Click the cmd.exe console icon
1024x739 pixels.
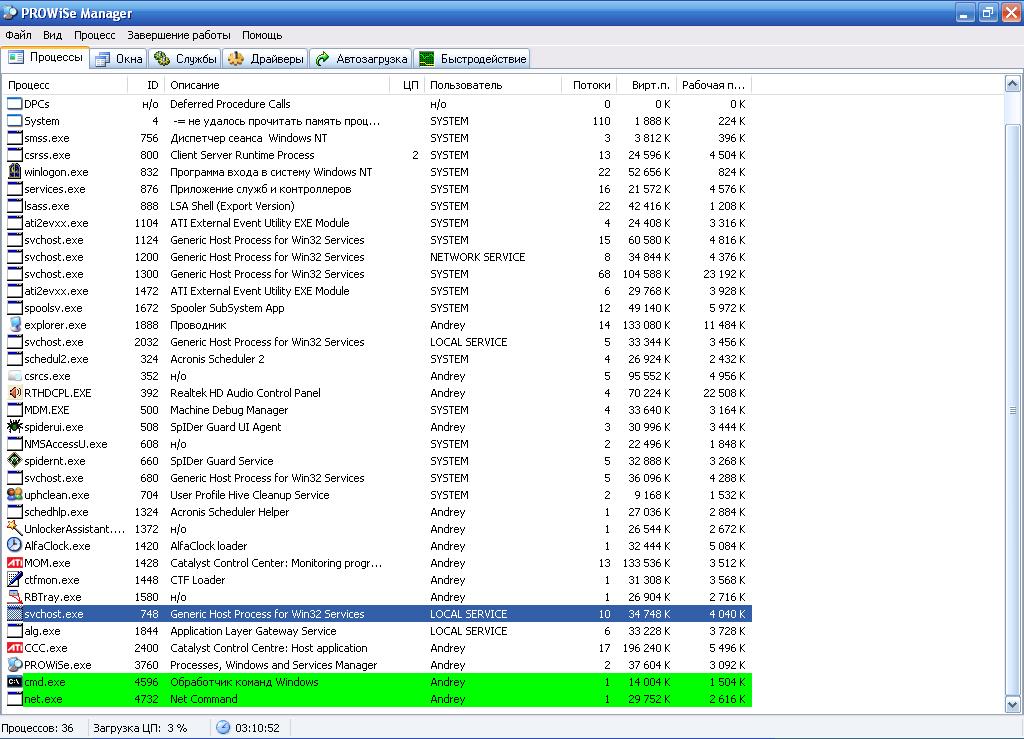[x=15, y=682]
